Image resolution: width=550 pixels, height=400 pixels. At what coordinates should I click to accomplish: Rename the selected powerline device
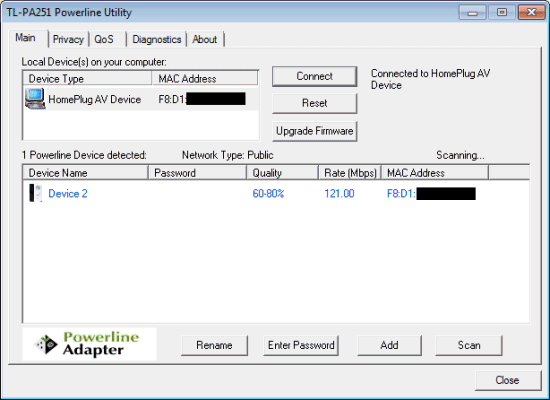pyautogui.click(x=214, y=345)
